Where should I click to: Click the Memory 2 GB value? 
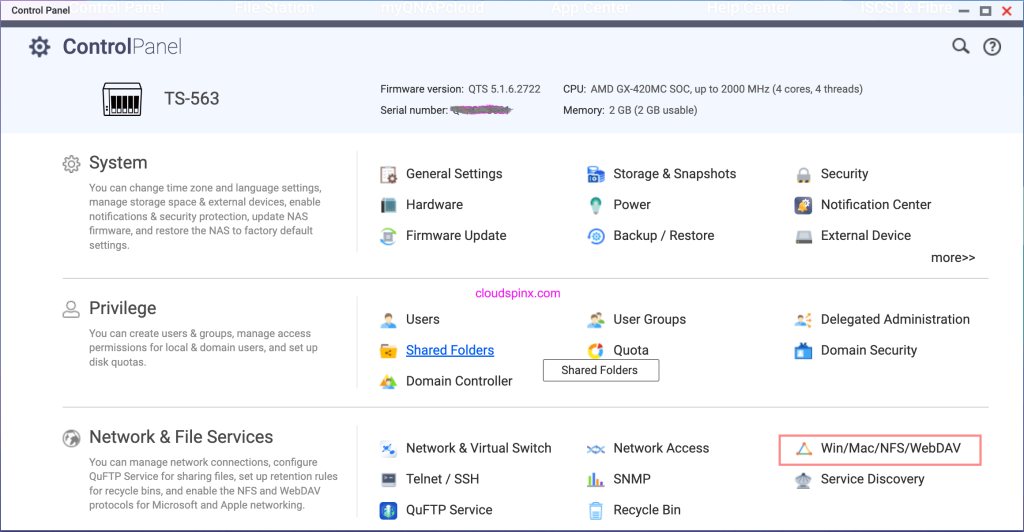(653, 110)
